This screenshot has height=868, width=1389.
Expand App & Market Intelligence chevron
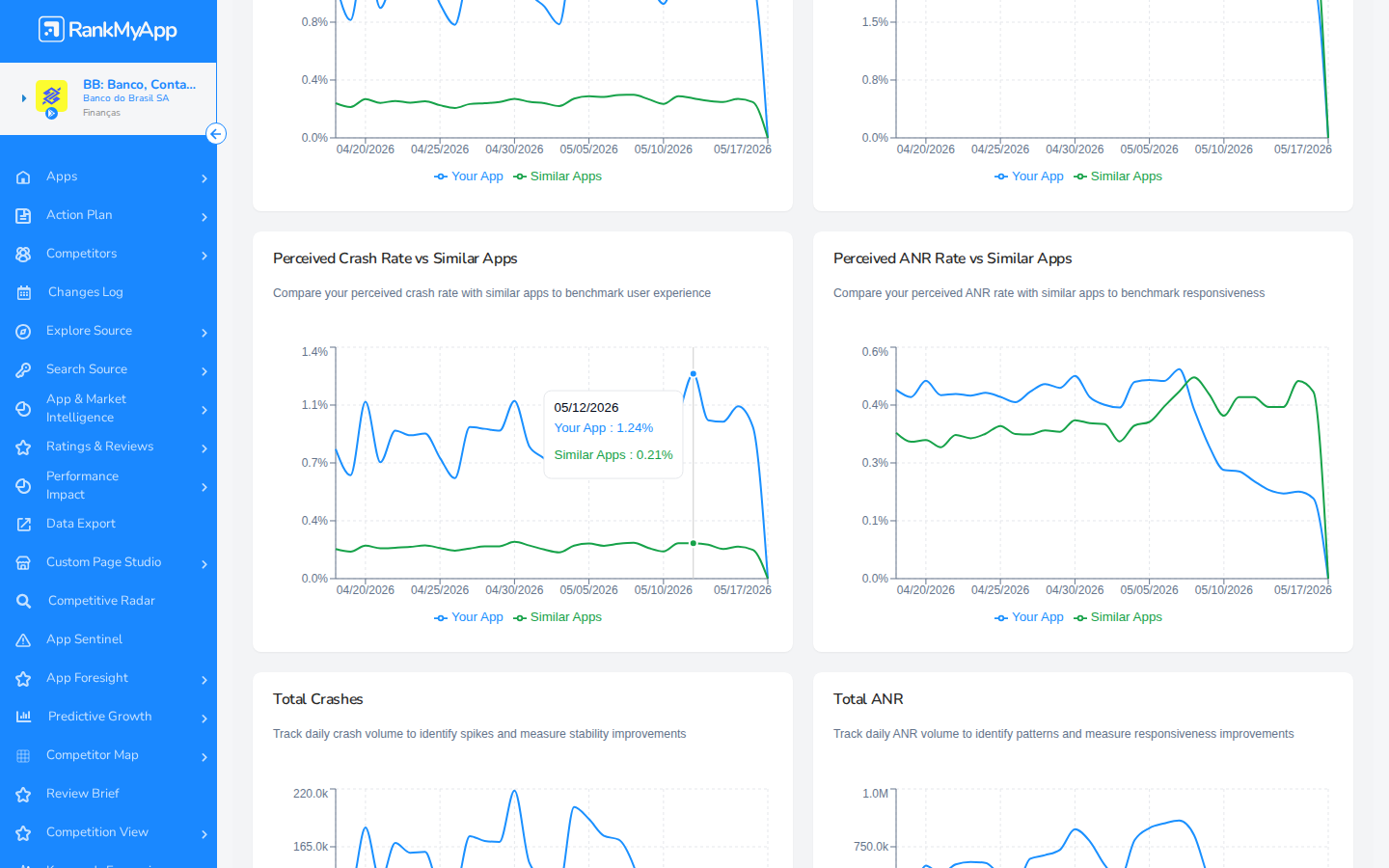pos(204,410)
